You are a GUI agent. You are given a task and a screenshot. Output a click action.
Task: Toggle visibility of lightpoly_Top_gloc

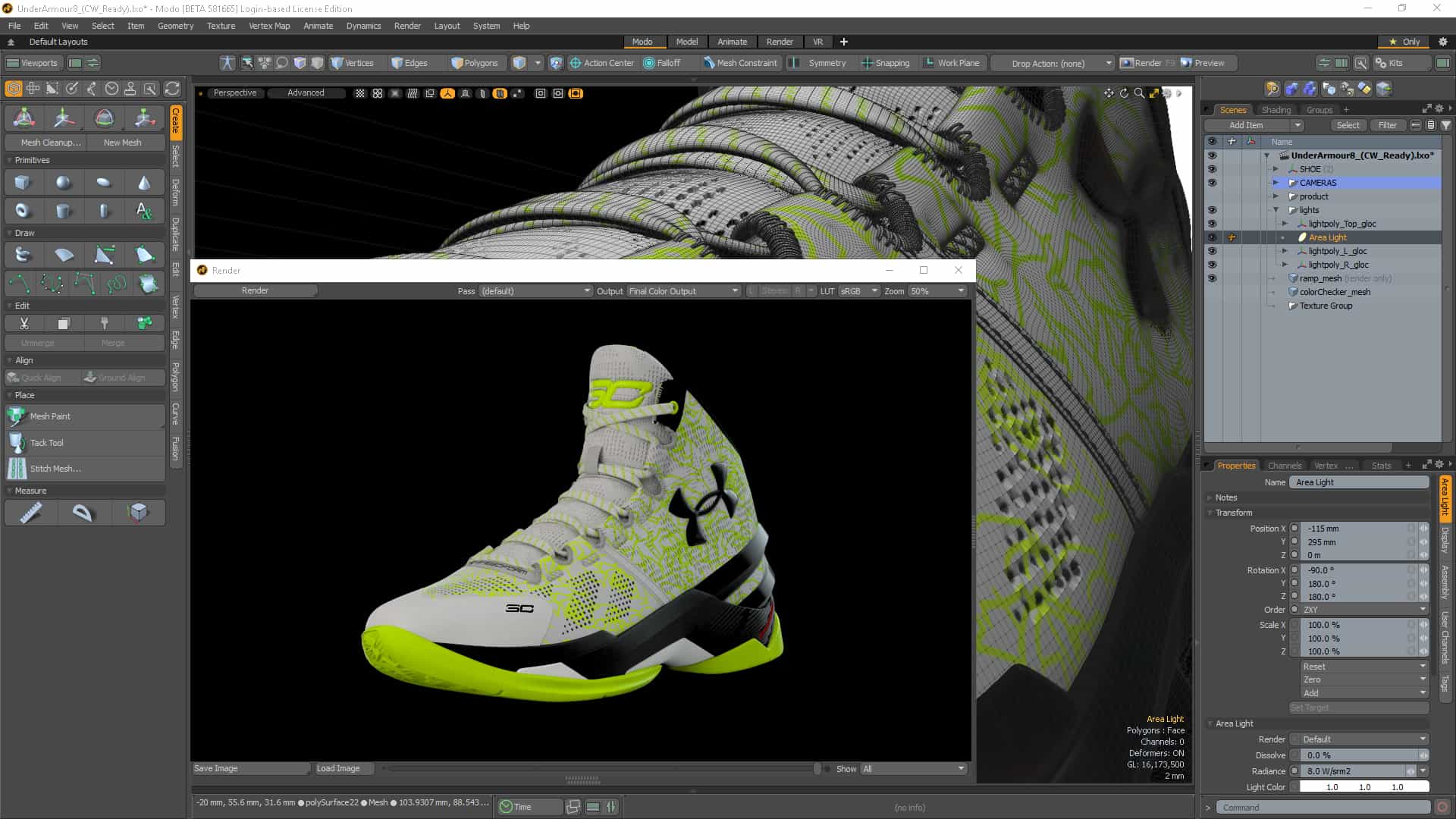pyautogui.click(x=1212, y=224)
